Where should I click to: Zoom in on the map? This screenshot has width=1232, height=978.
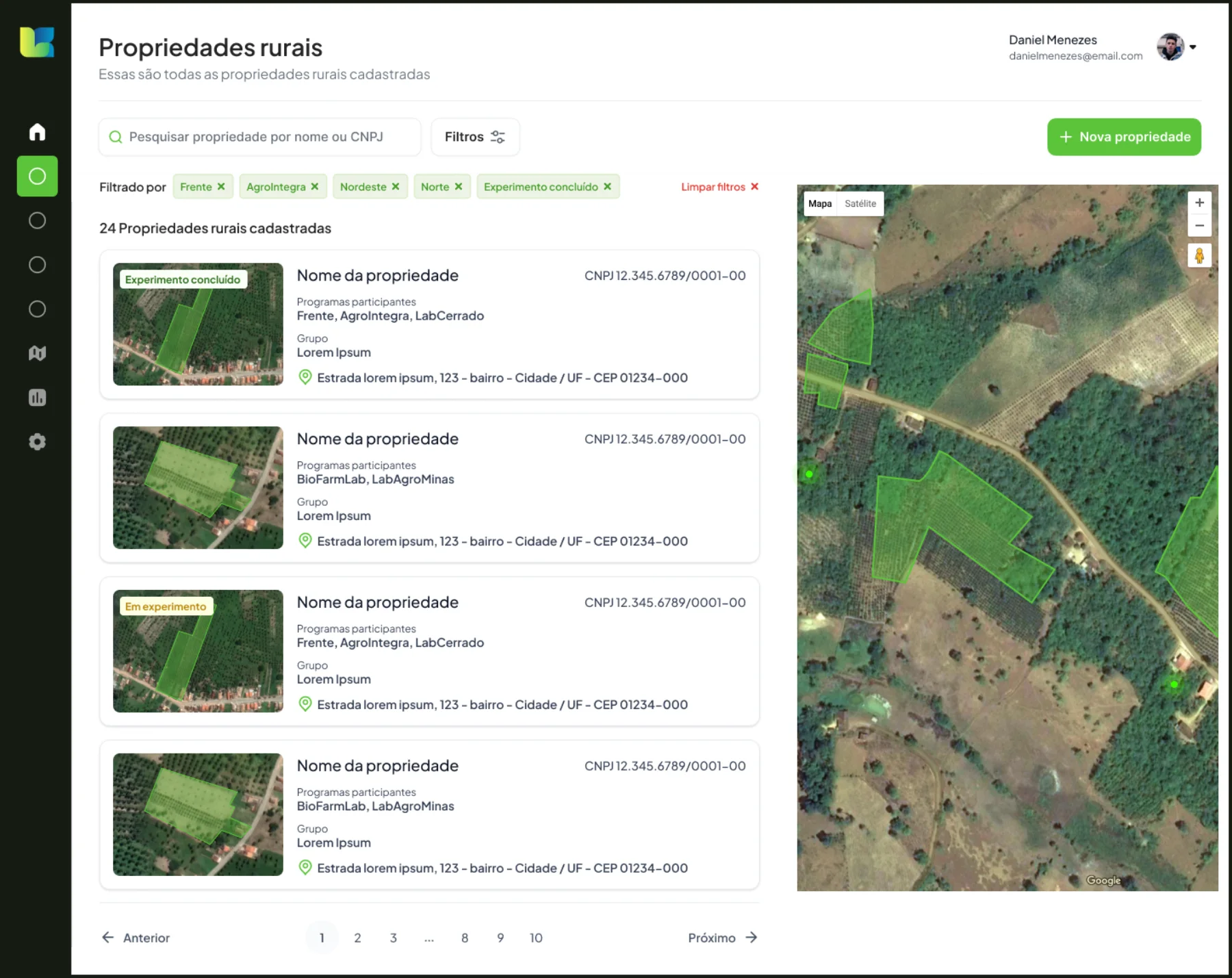[1199, 203]
